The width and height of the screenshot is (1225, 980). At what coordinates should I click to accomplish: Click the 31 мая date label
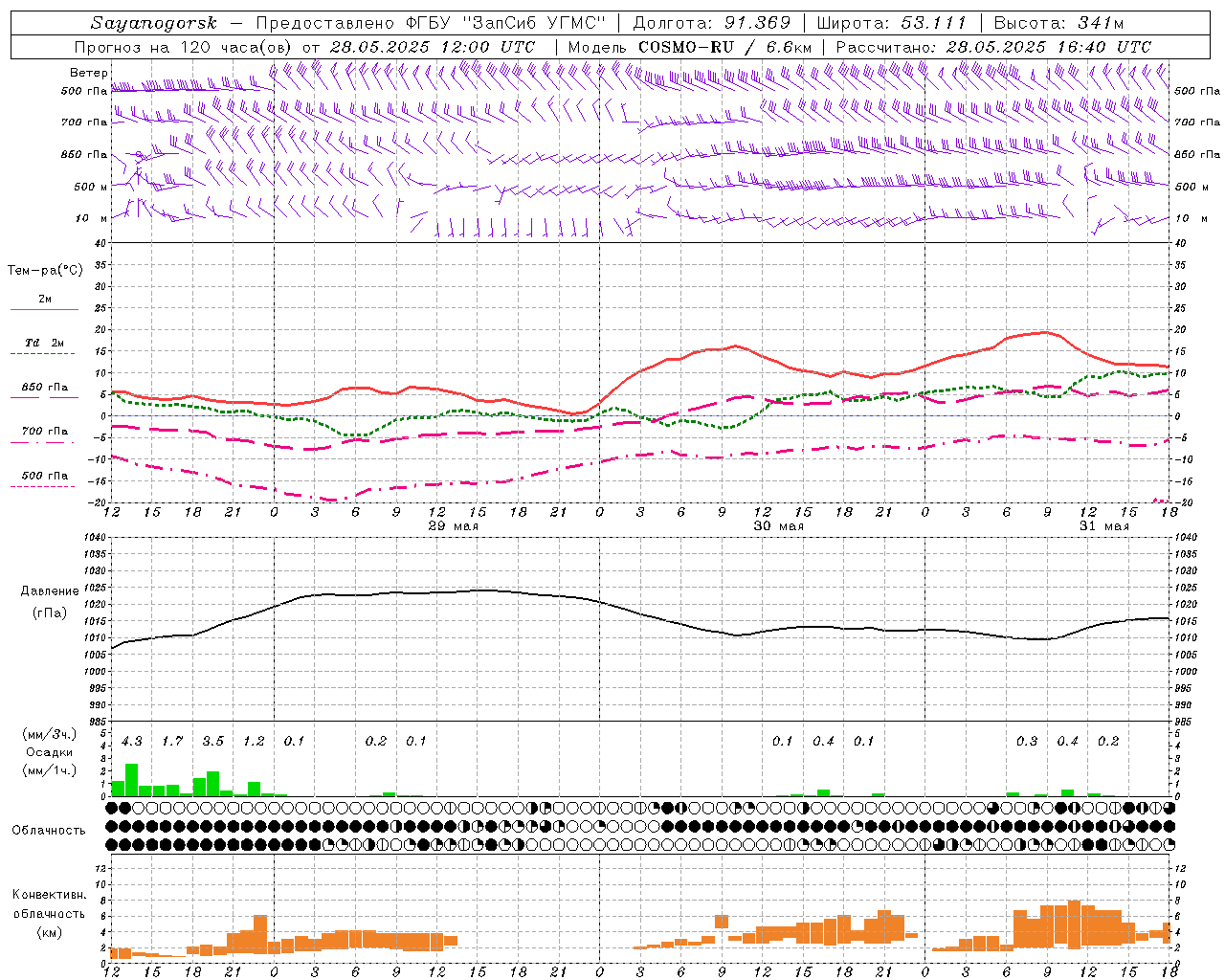click(1103, 526)
